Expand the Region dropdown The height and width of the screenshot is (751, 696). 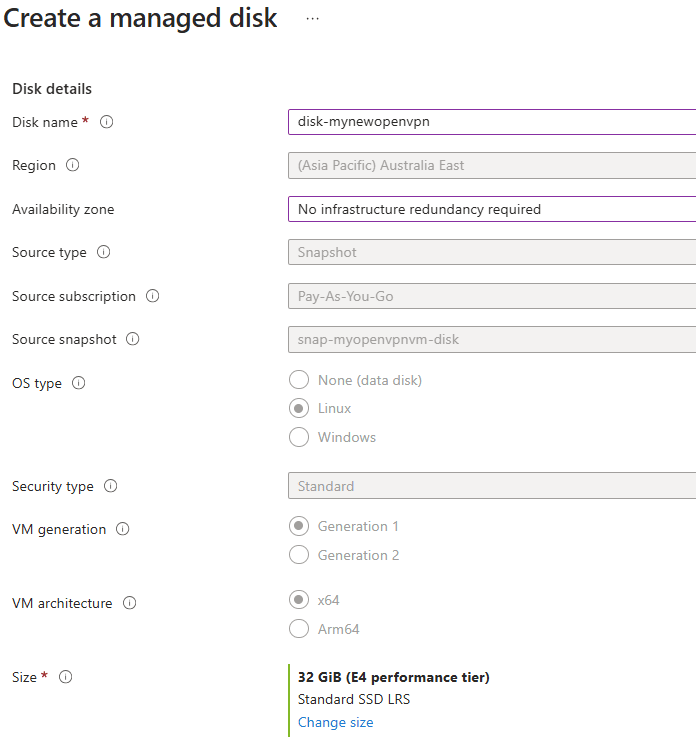pyautogui.click(x=491, y=165)
